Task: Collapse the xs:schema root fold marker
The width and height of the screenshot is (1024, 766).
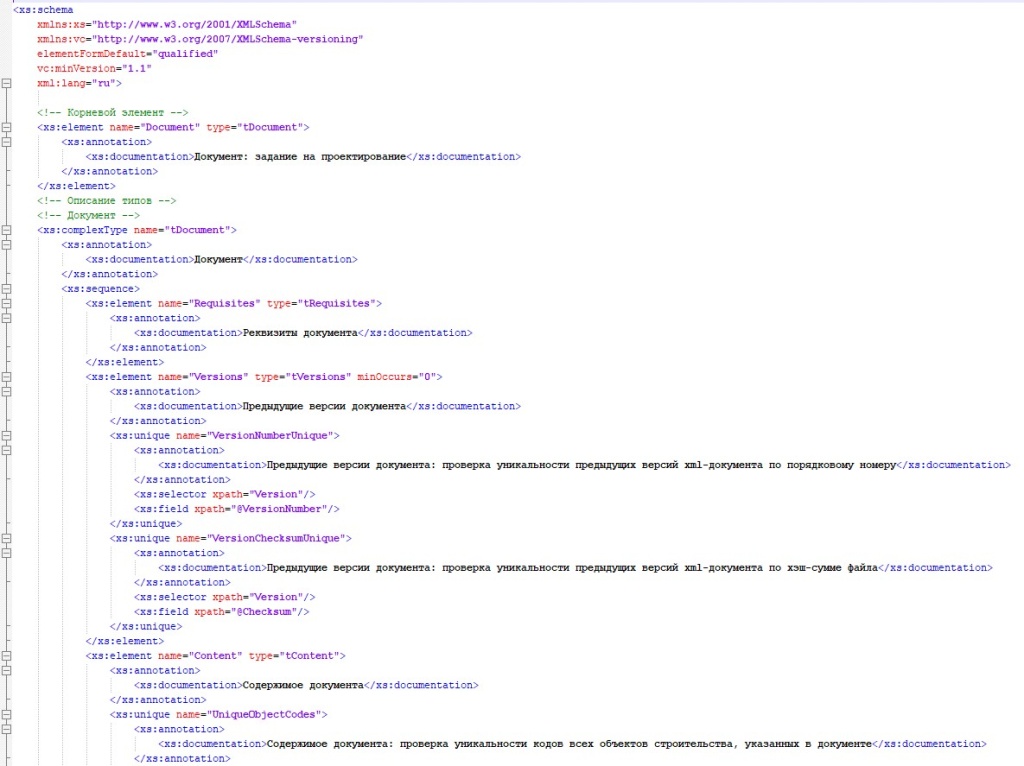Action: point(7,84)
